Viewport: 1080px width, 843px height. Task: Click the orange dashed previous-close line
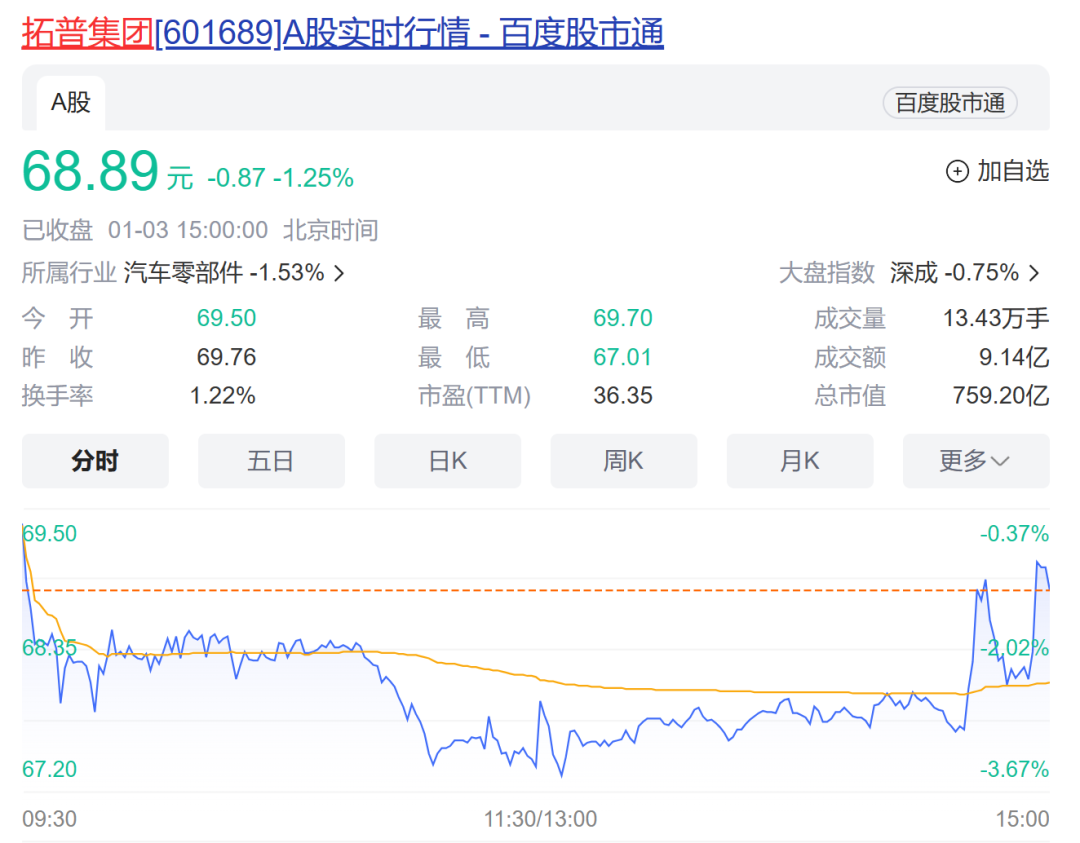pyautogui.click(x=536, y=590)
